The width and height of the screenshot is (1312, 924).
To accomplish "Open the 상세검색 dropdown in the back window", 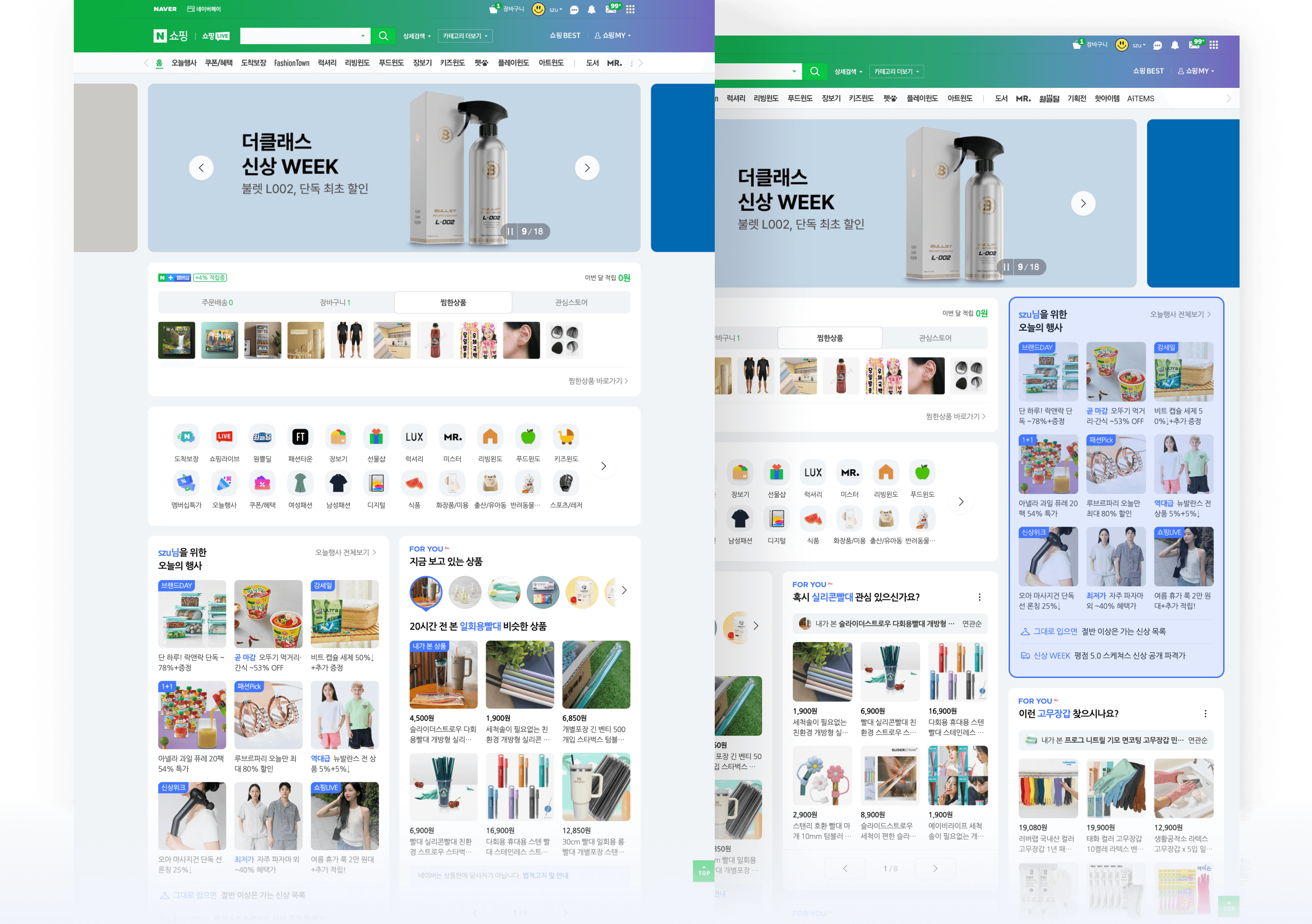I will coord(848,72).
